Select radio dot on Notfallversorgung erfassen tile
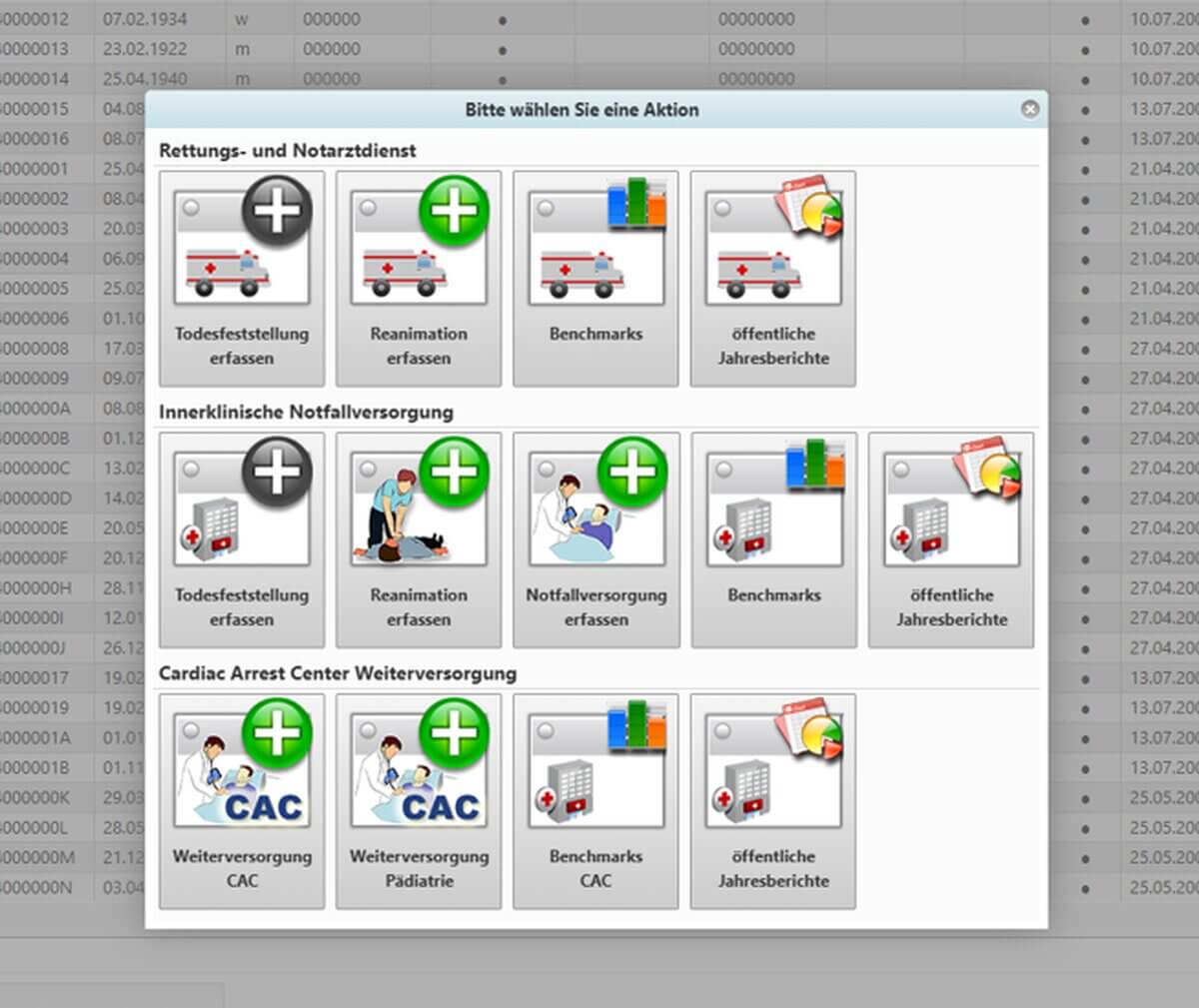Viewport: 1199px width, 1008px height. tap(547, 469)
